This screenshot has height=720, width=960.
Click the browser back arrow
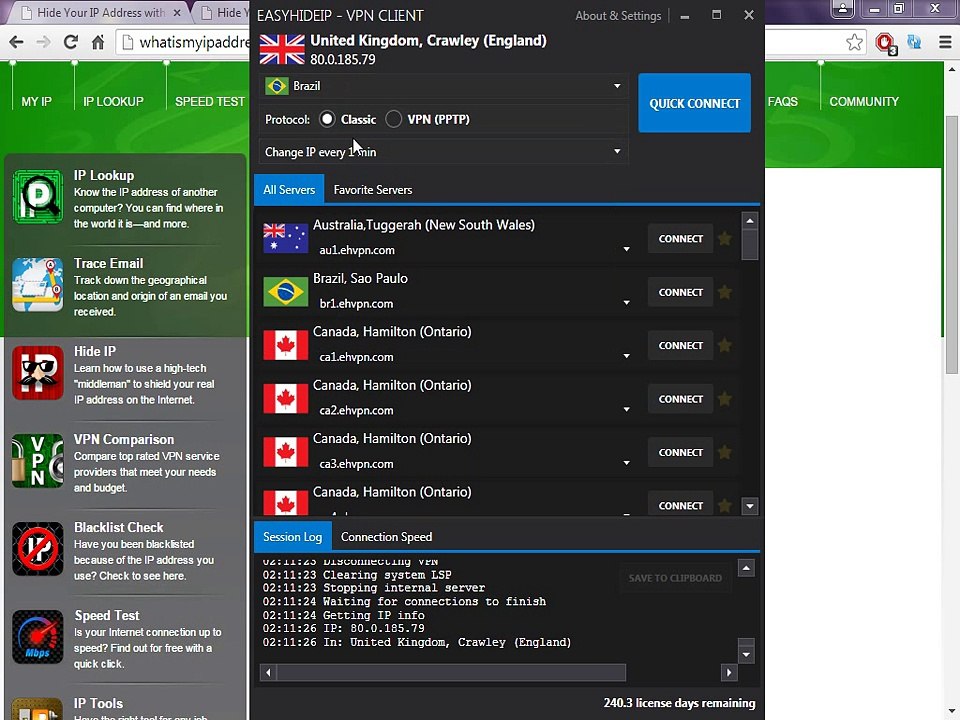tap(17, 42)
